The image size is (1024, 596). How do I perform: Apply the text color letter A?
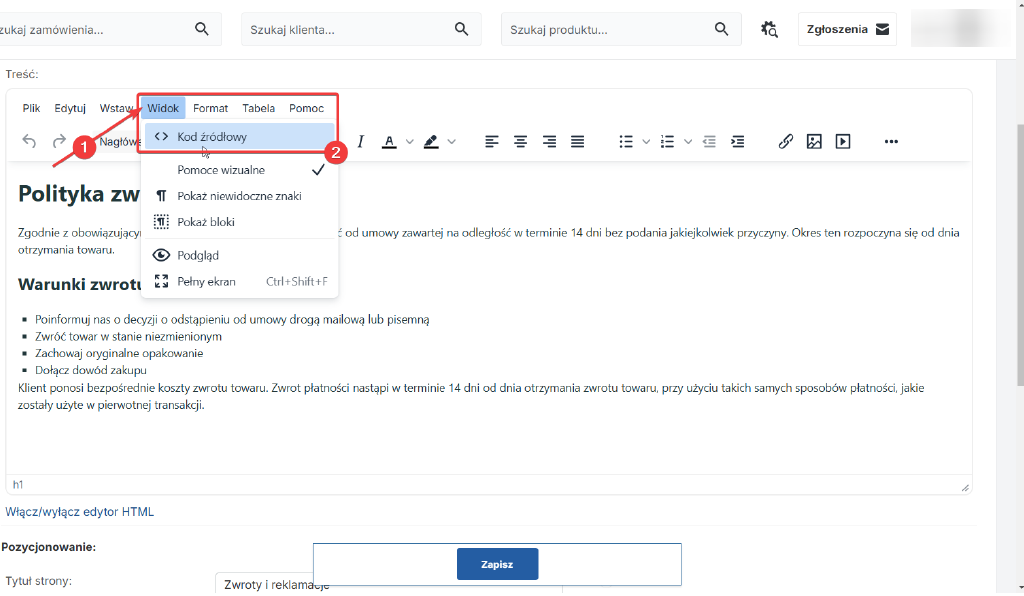(x=389, y=142)
